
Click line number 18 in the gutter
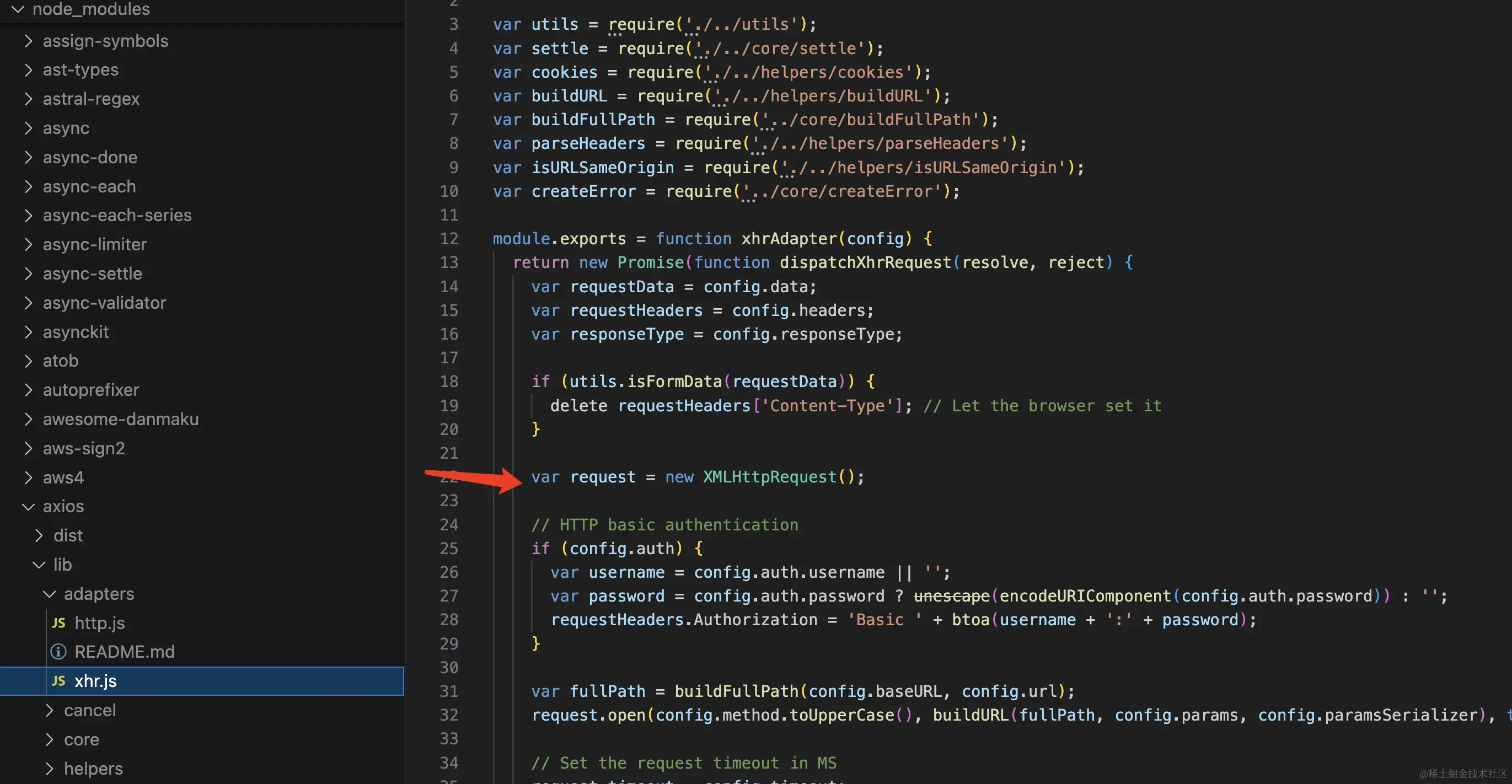pos(449,382)
